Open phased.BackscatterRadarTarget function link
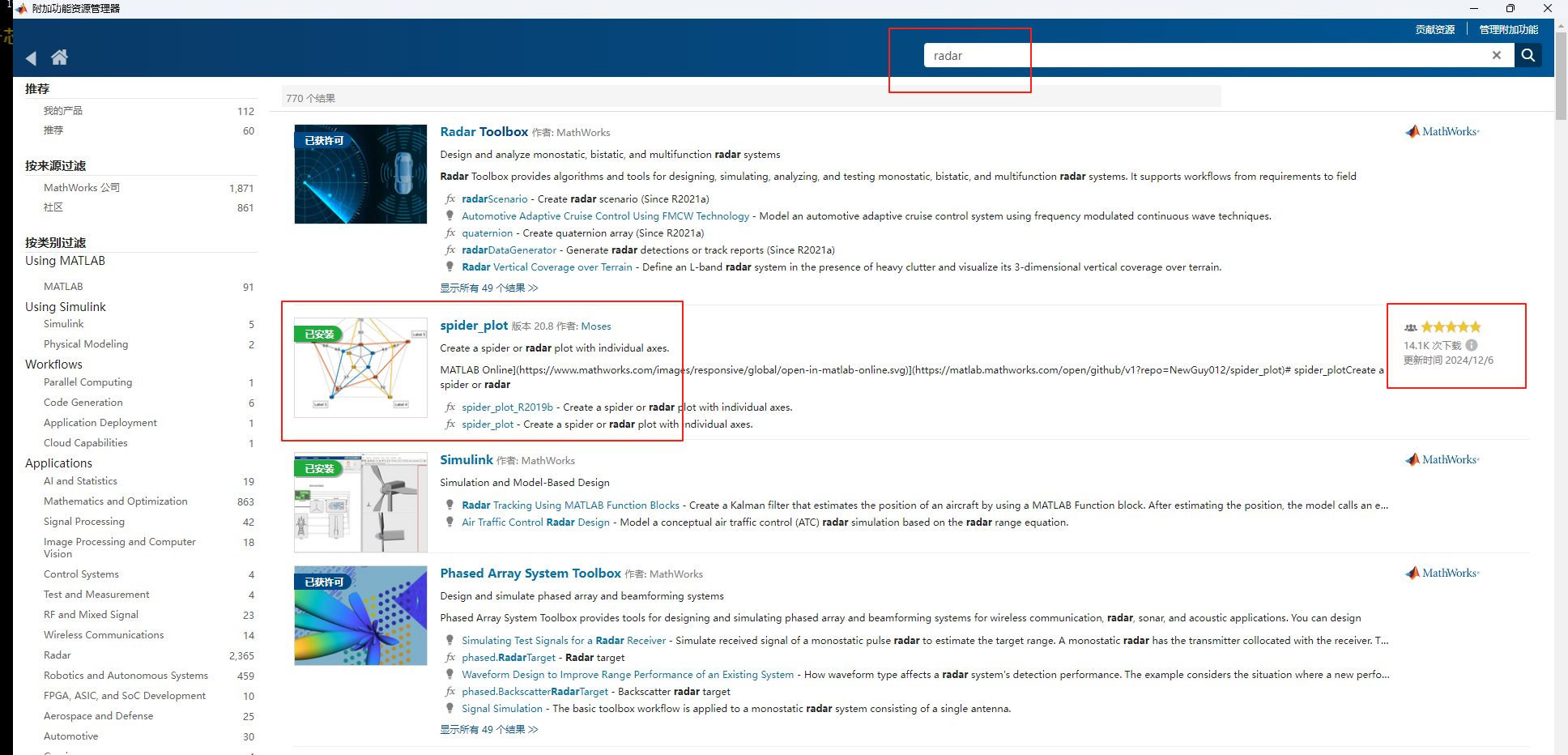1568x755 pixels. click(535, 692)
